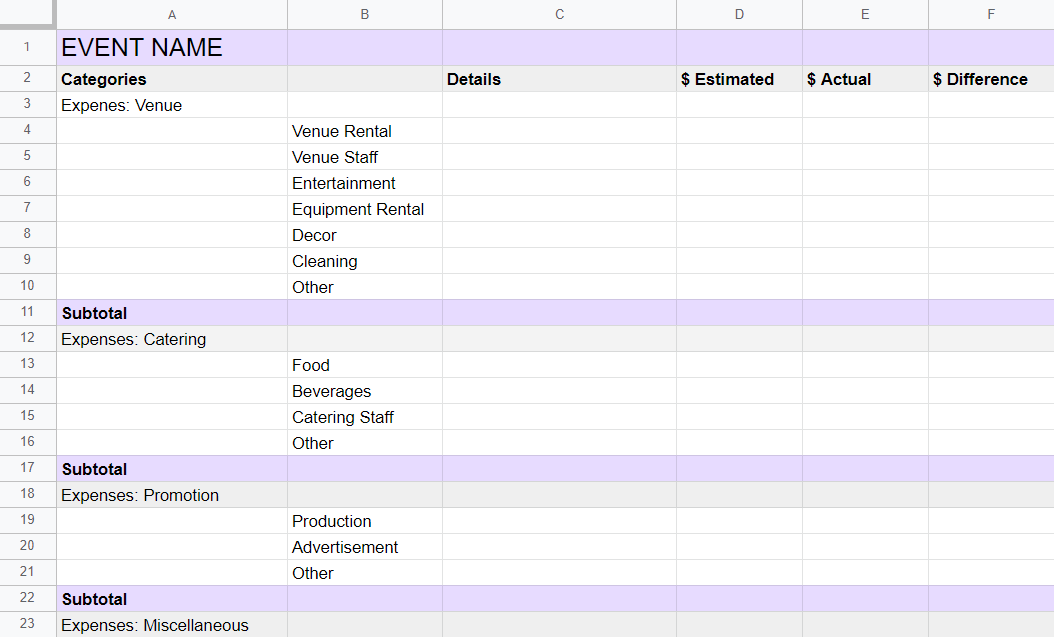Select row 11 header
The image size is (1054, 637).
pyautogui.click(x=28, y=312)
